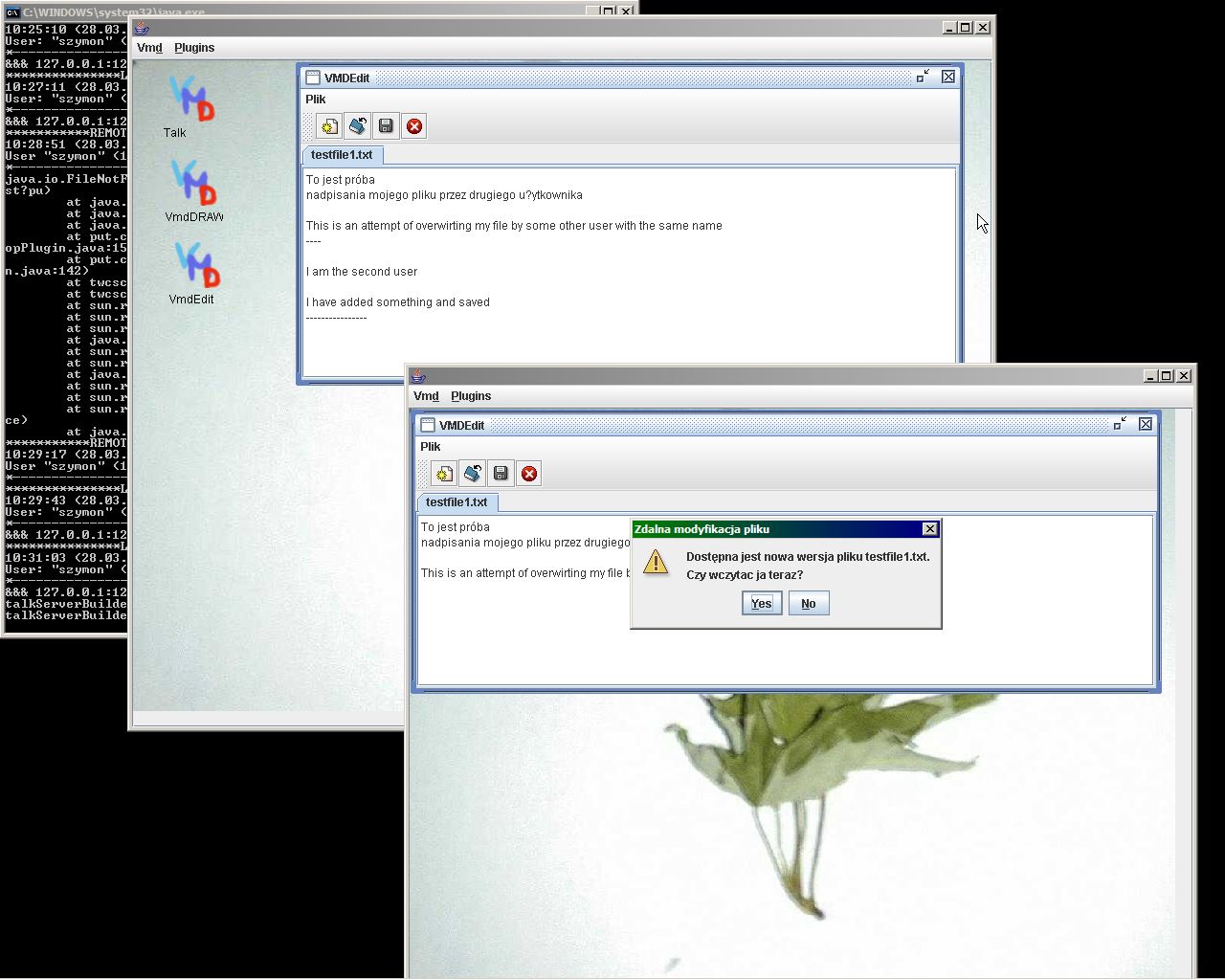This screenshot has height=980, width=1225.
Task: Click the line 'I have added something and saved'
Action: tap(398, 302)
